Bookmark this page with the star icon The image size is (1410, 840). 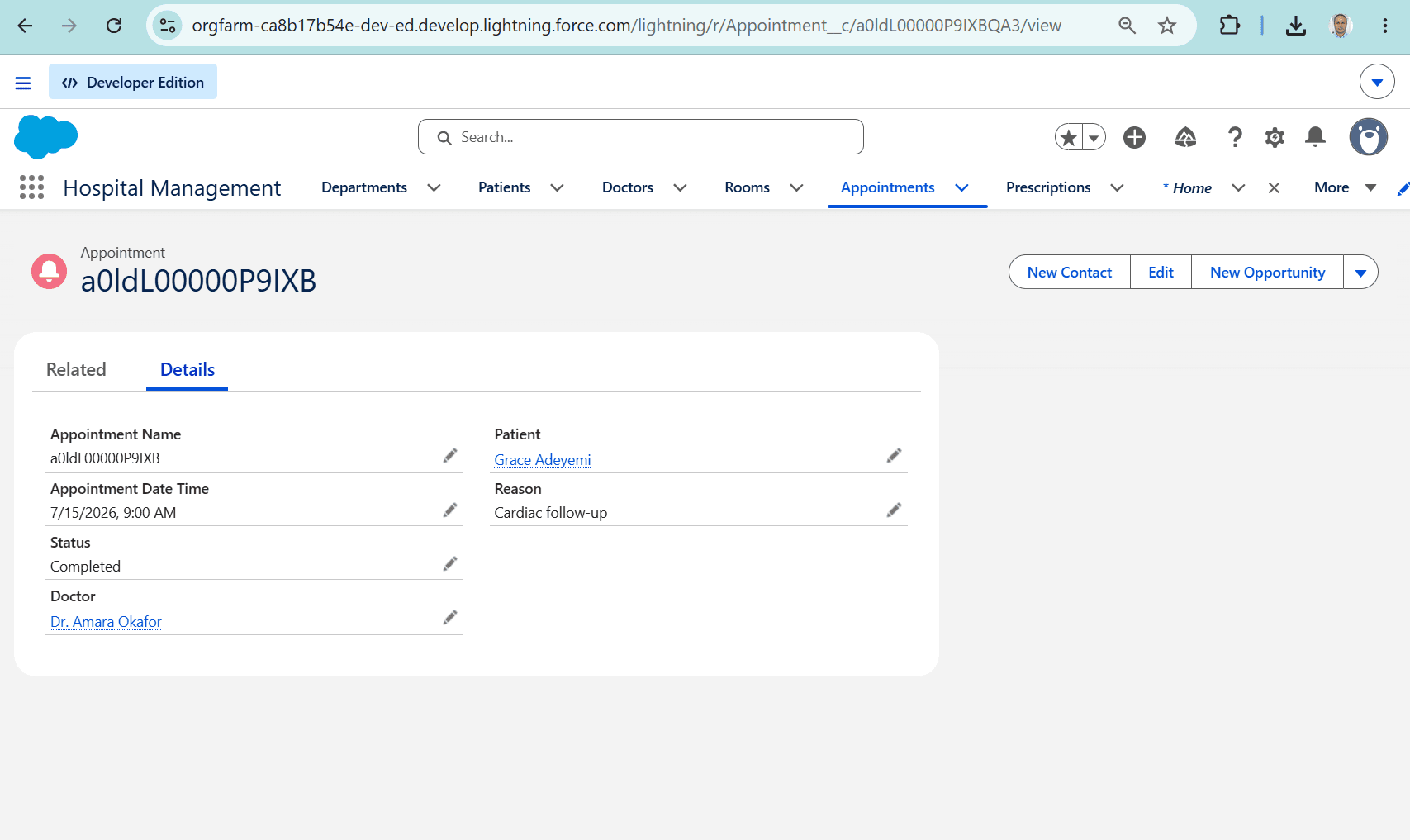(1166, 26)
